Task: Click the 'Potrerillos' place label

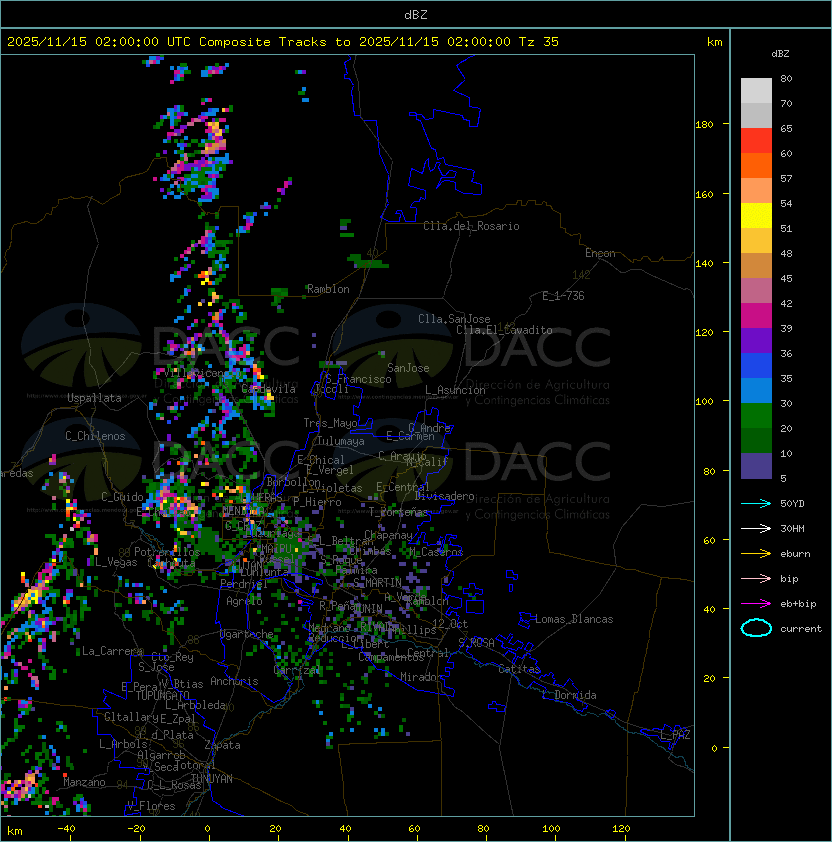Action: pos(167,552)
